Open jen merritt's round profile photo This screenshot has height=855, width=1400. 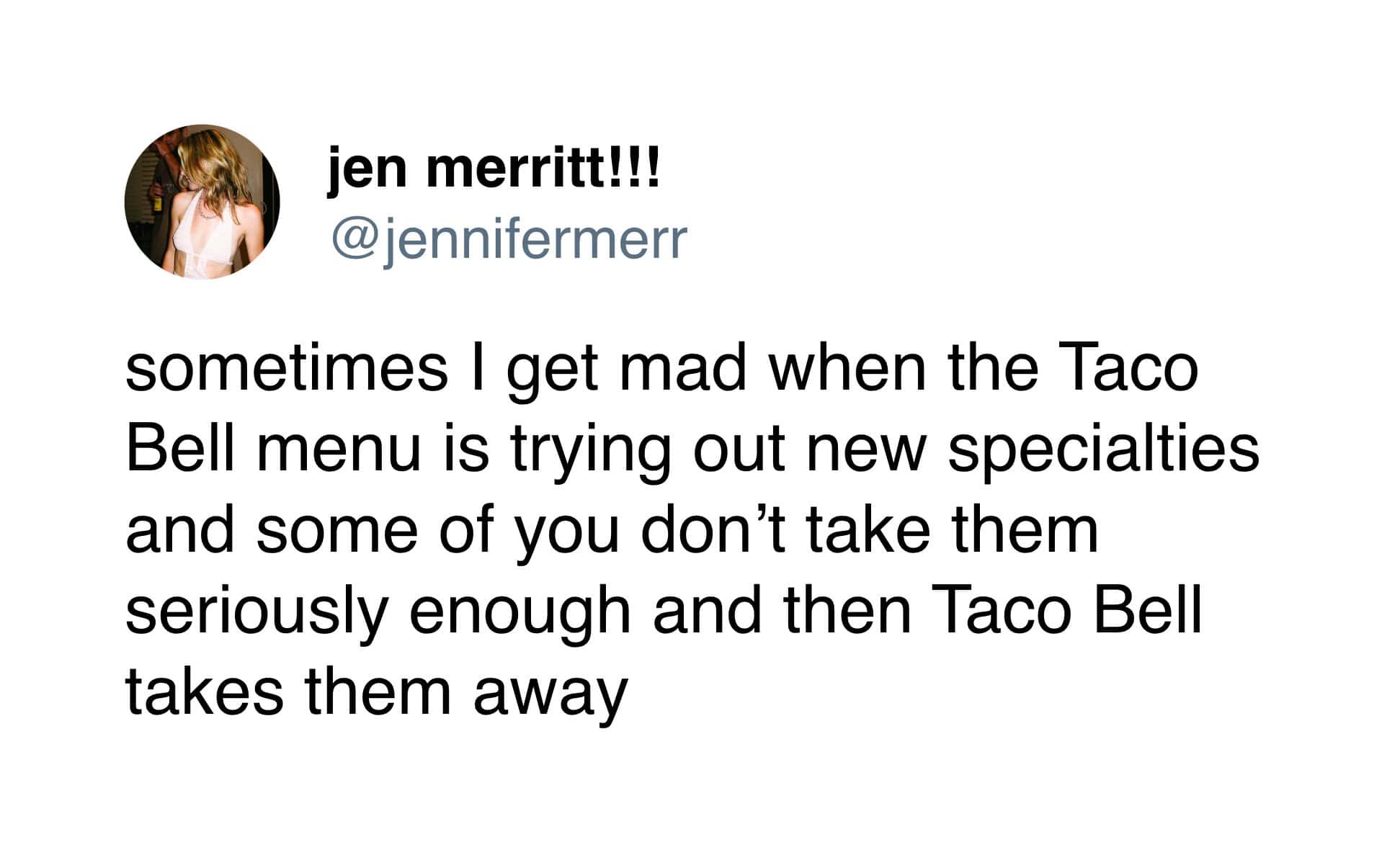(202, 202)
